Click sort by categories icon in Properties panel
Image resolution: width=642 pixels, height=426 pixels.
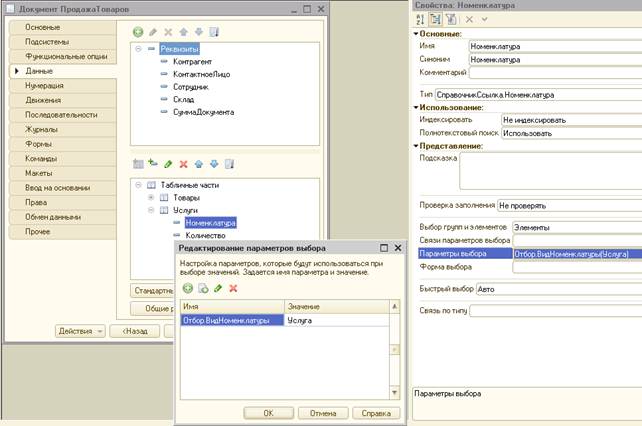point(435,19)
